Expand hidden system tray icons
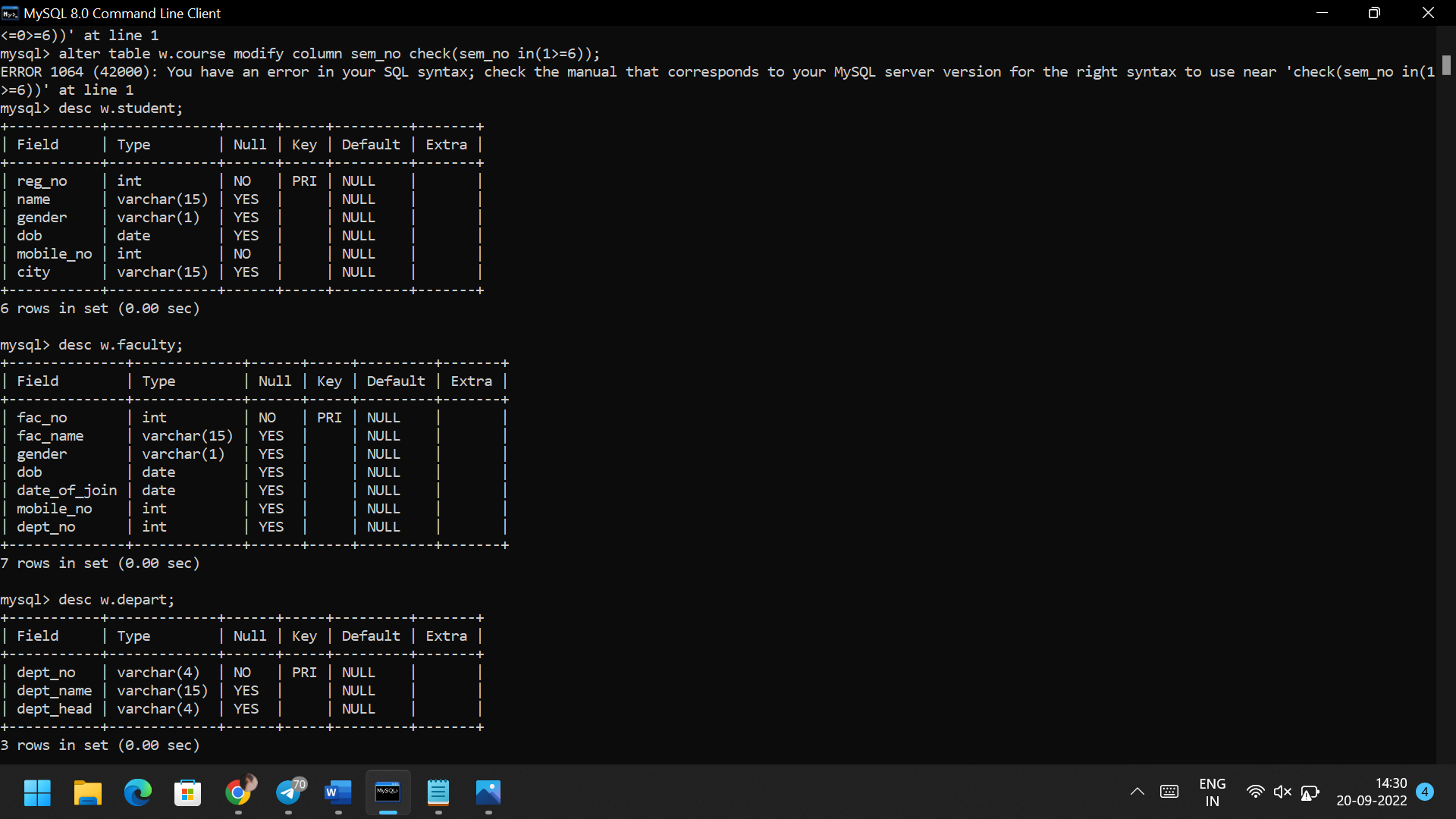The image size is (1456, 819). pyautogui.click(x=1137, y=792)
